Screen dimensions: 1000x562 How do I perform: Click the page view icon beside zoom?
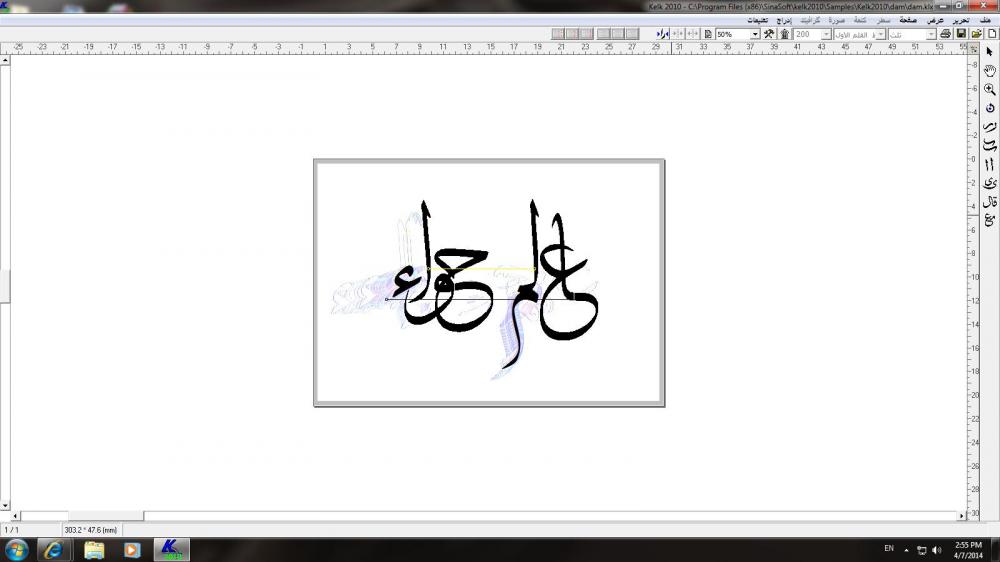pyautogui.click(x=707, y=34)
